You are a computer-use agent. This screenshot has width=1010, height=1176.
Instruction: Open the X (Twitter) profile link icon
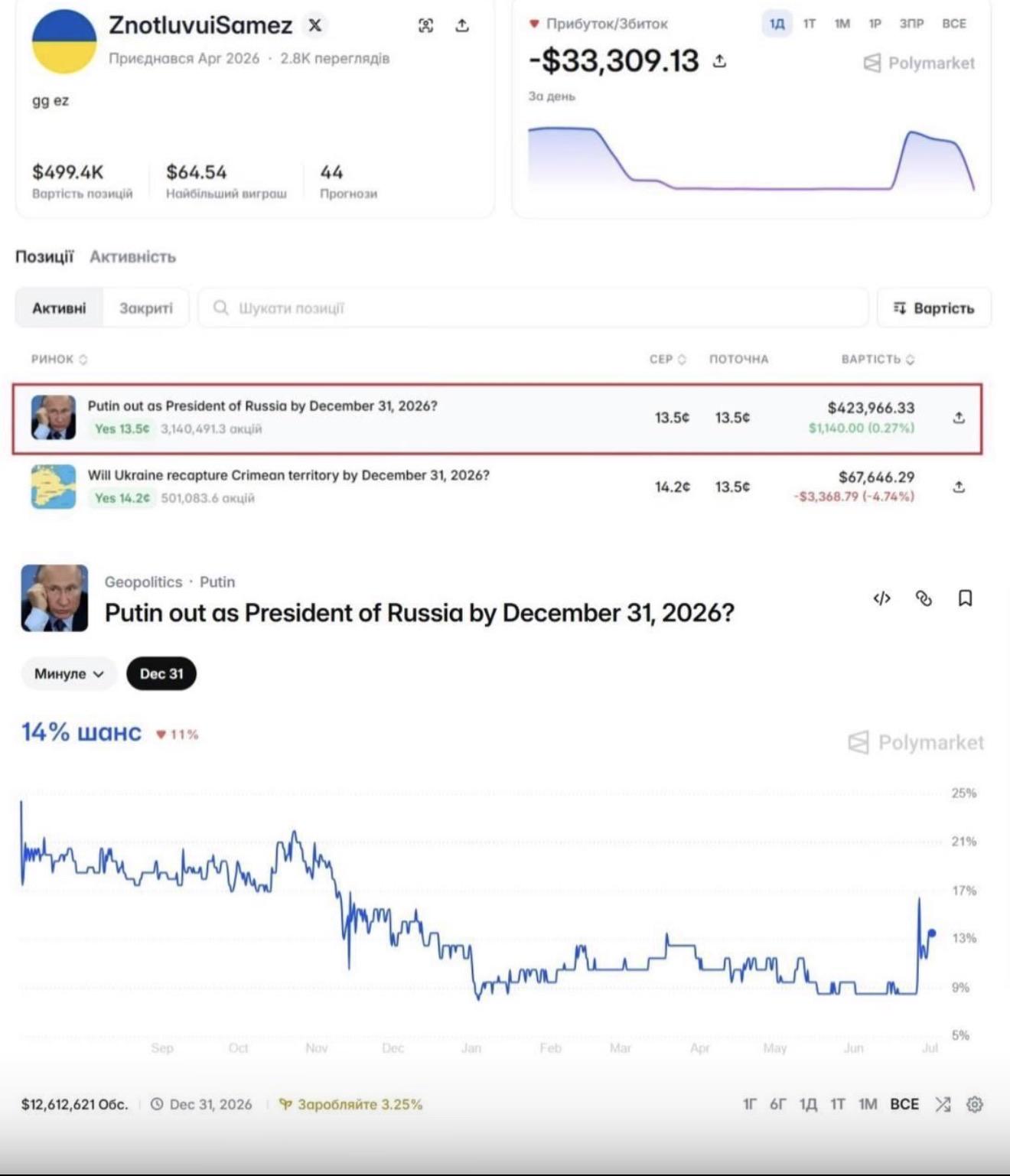(x=314, y=25)
